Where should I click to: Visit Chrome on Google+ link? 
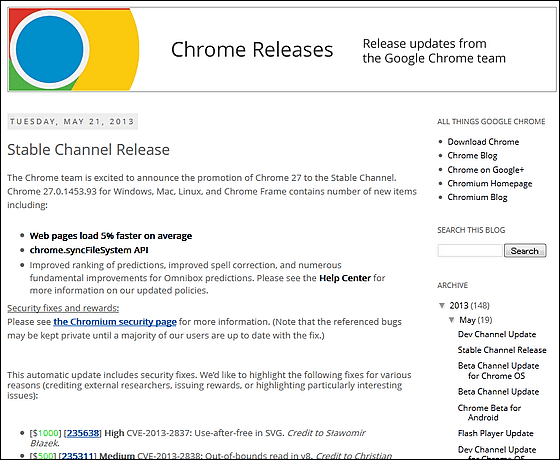click(x=486, y=170)
